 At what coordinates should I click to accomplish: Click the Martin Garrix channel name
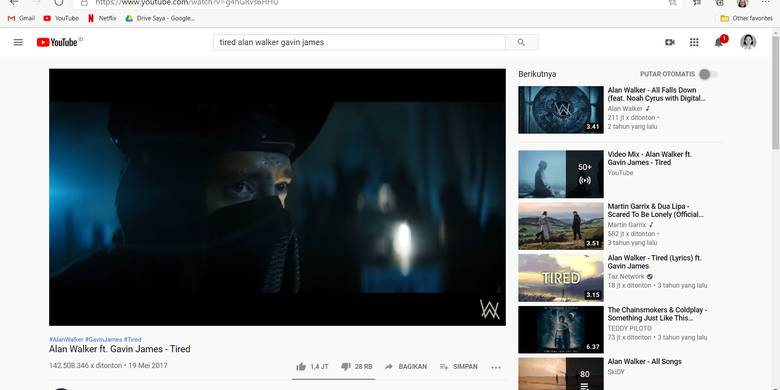pos(626,225)
